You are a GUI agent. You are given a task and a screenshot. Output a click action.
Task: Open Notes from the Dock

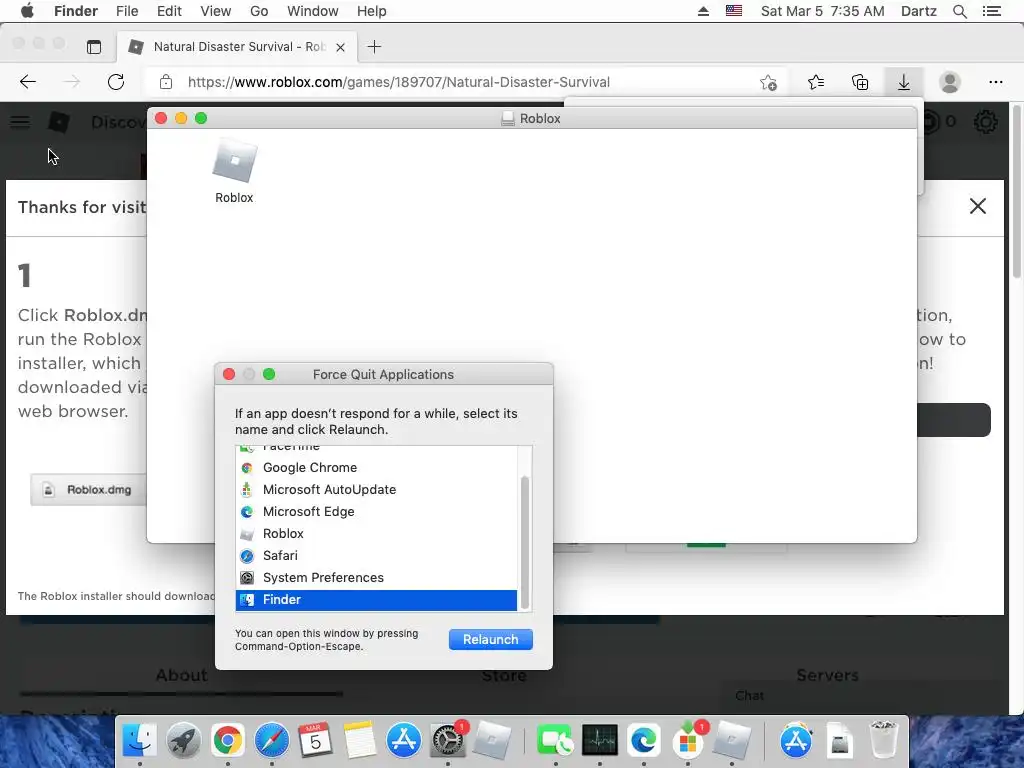pyautogui.click(x=360, y=741)
